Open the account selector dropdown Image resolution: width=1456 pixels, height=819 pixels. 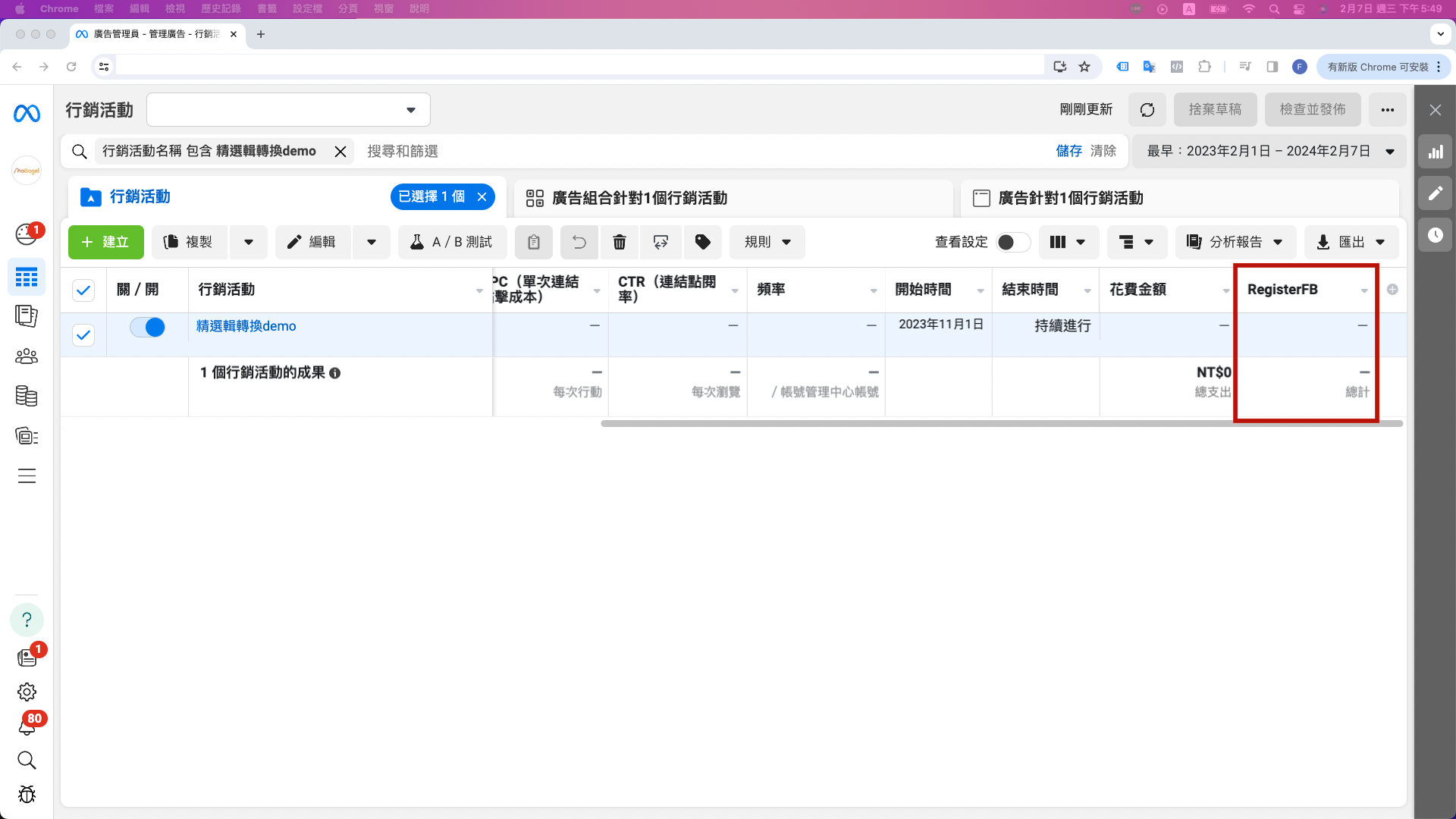(288, 110)
